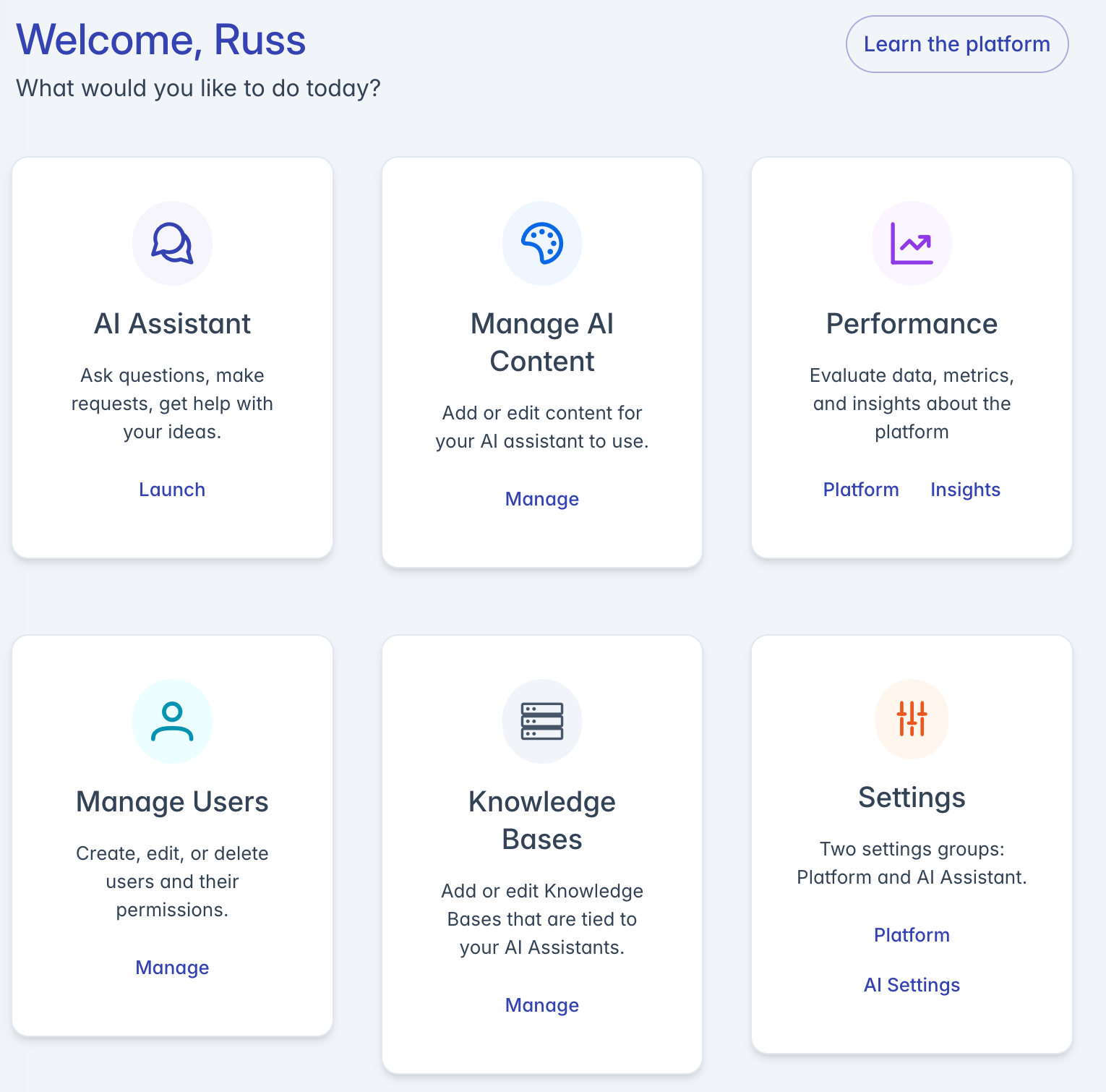Click the Knowledge Bases card heading
The height and width of the screenshot is (1092, 1106).
542,820
